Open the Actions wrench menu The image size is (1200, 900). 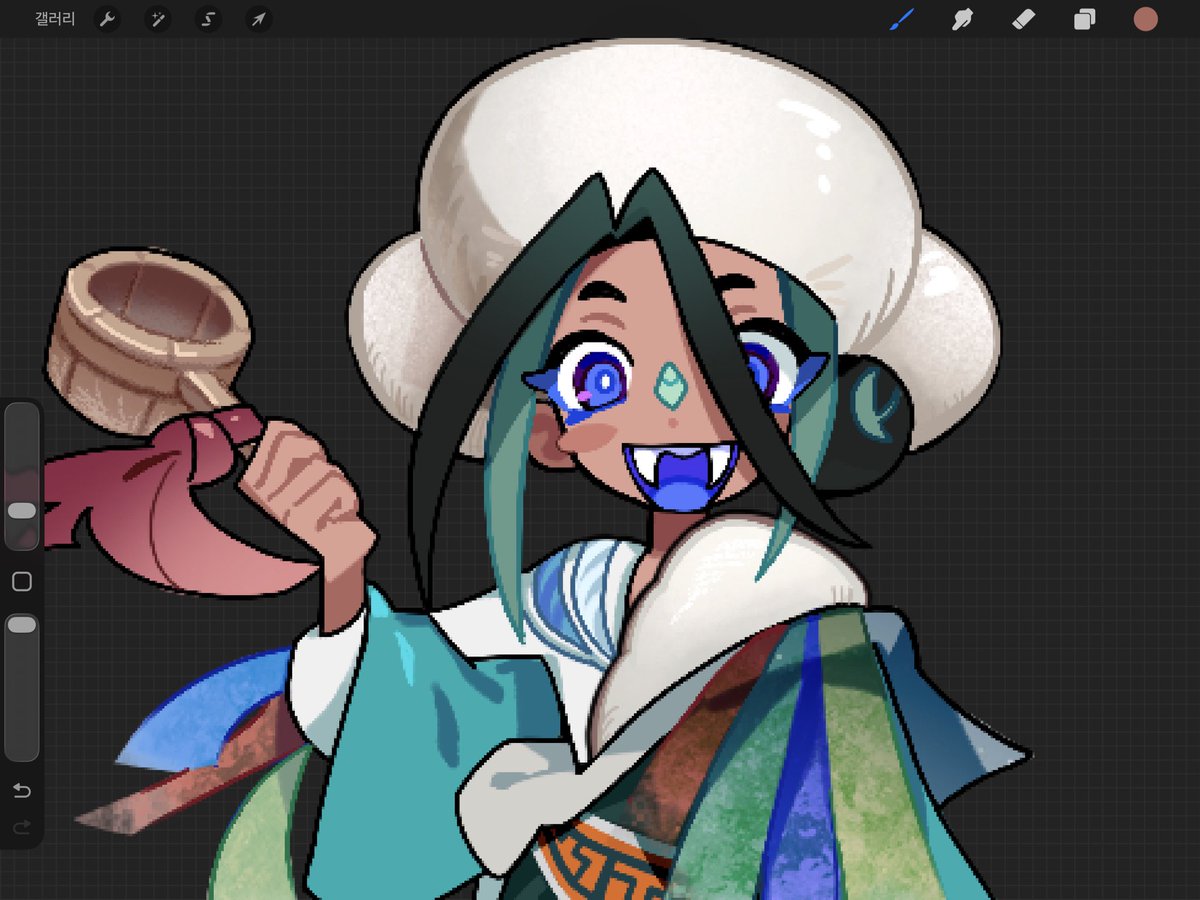107,19
